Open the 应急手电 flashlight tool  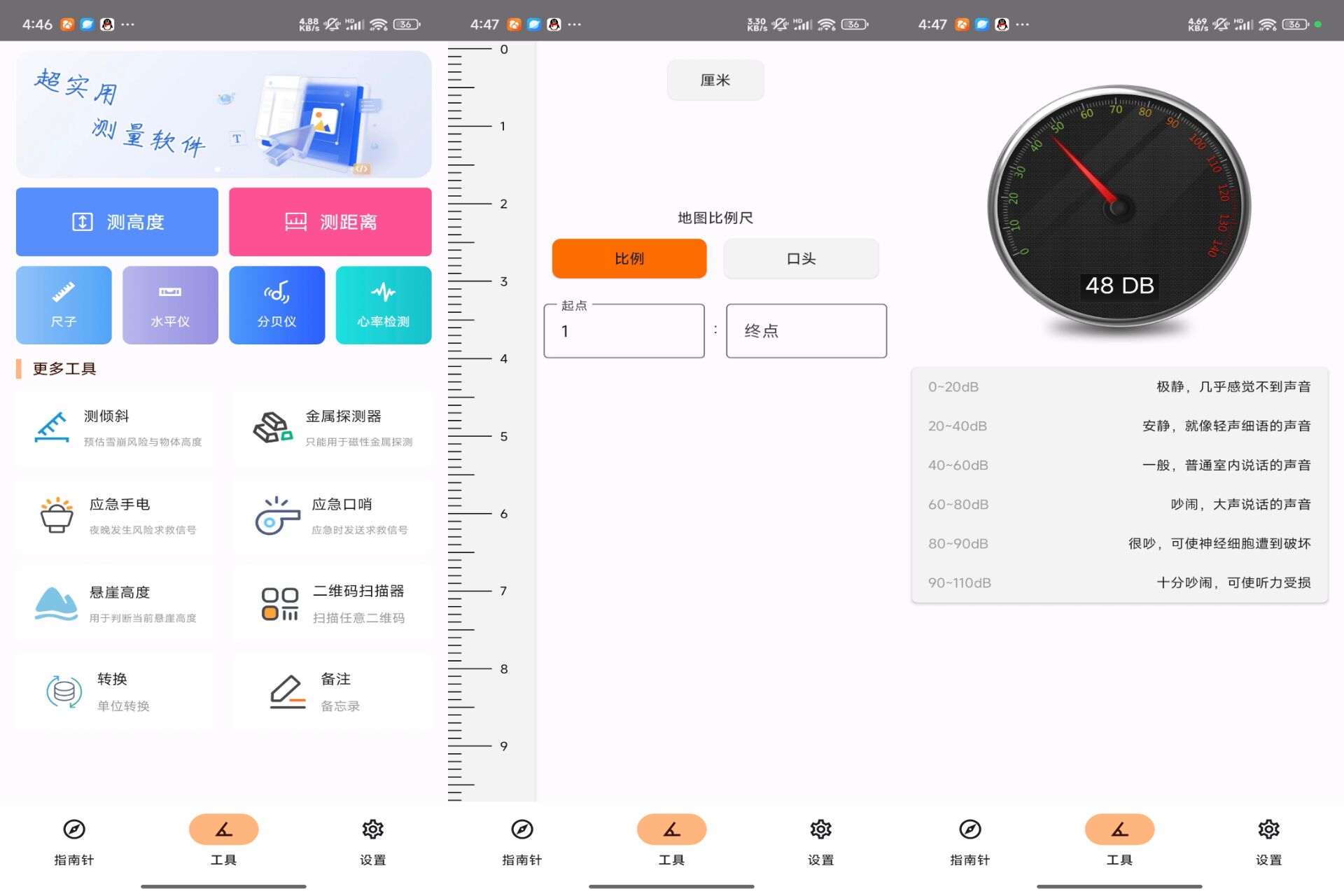point(116,516)
